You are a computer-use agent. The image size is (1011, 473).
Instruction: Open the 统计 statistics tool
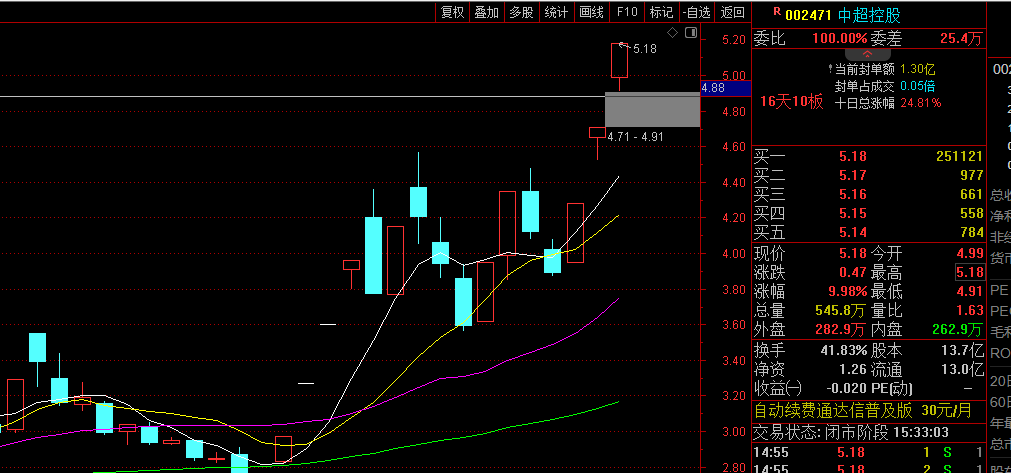click(x=556, y=12)
